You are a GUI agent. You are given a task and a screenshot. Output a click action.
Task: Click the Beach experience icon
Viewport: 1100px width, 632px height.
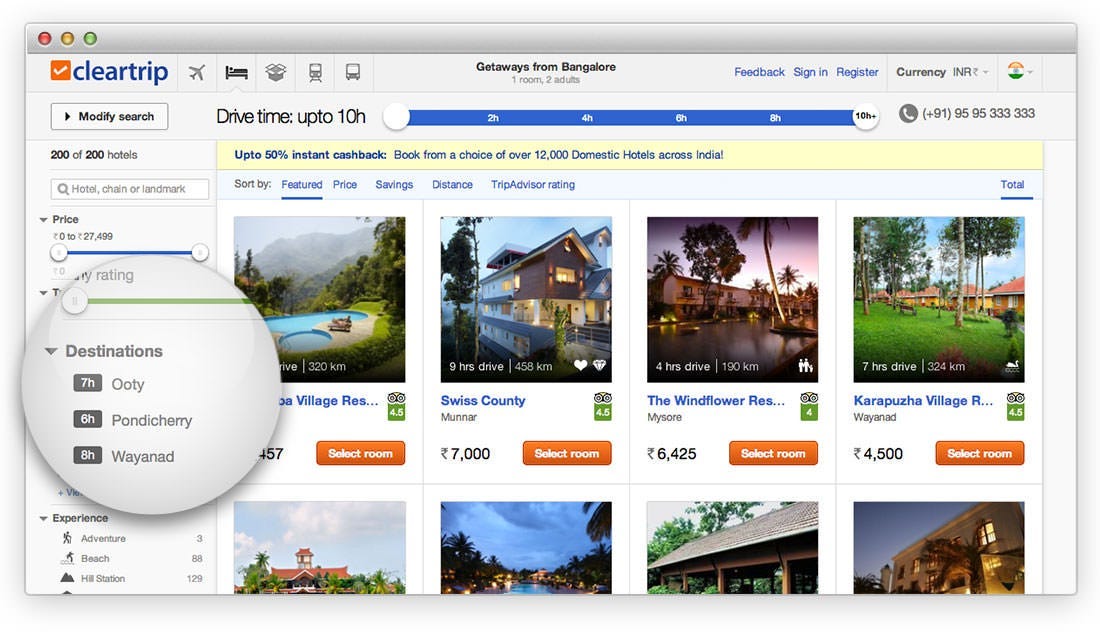click(x=67, y=558)
